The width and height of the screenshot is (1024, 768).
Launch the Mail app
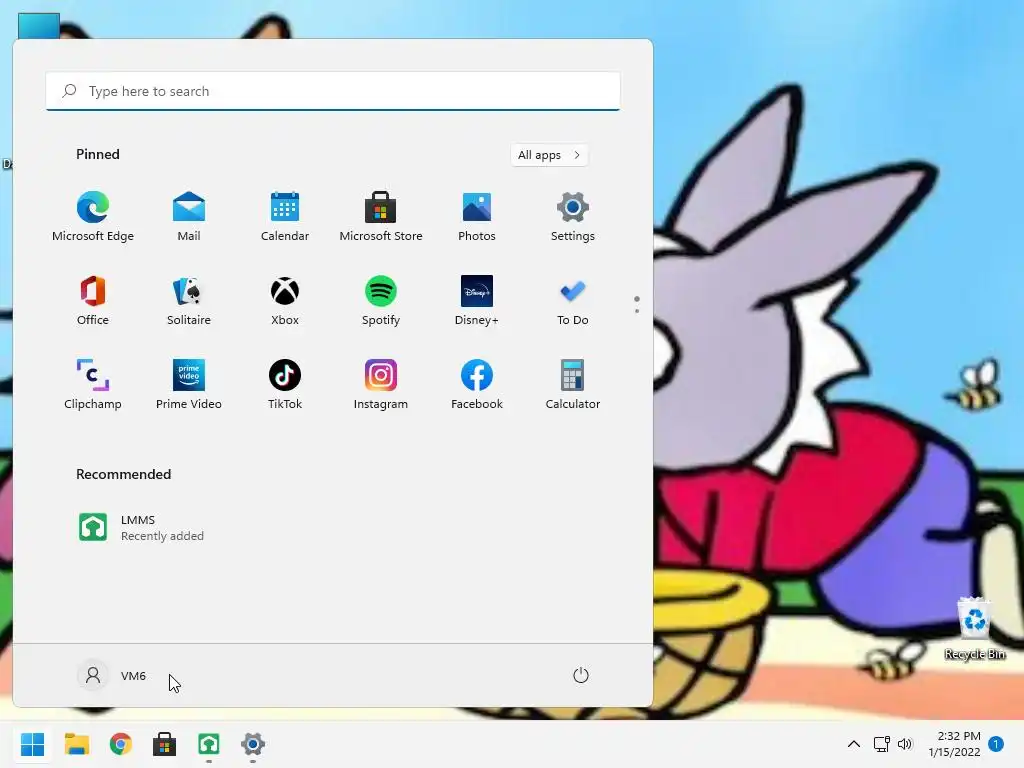pyautogui.click(x=189, y=217)
